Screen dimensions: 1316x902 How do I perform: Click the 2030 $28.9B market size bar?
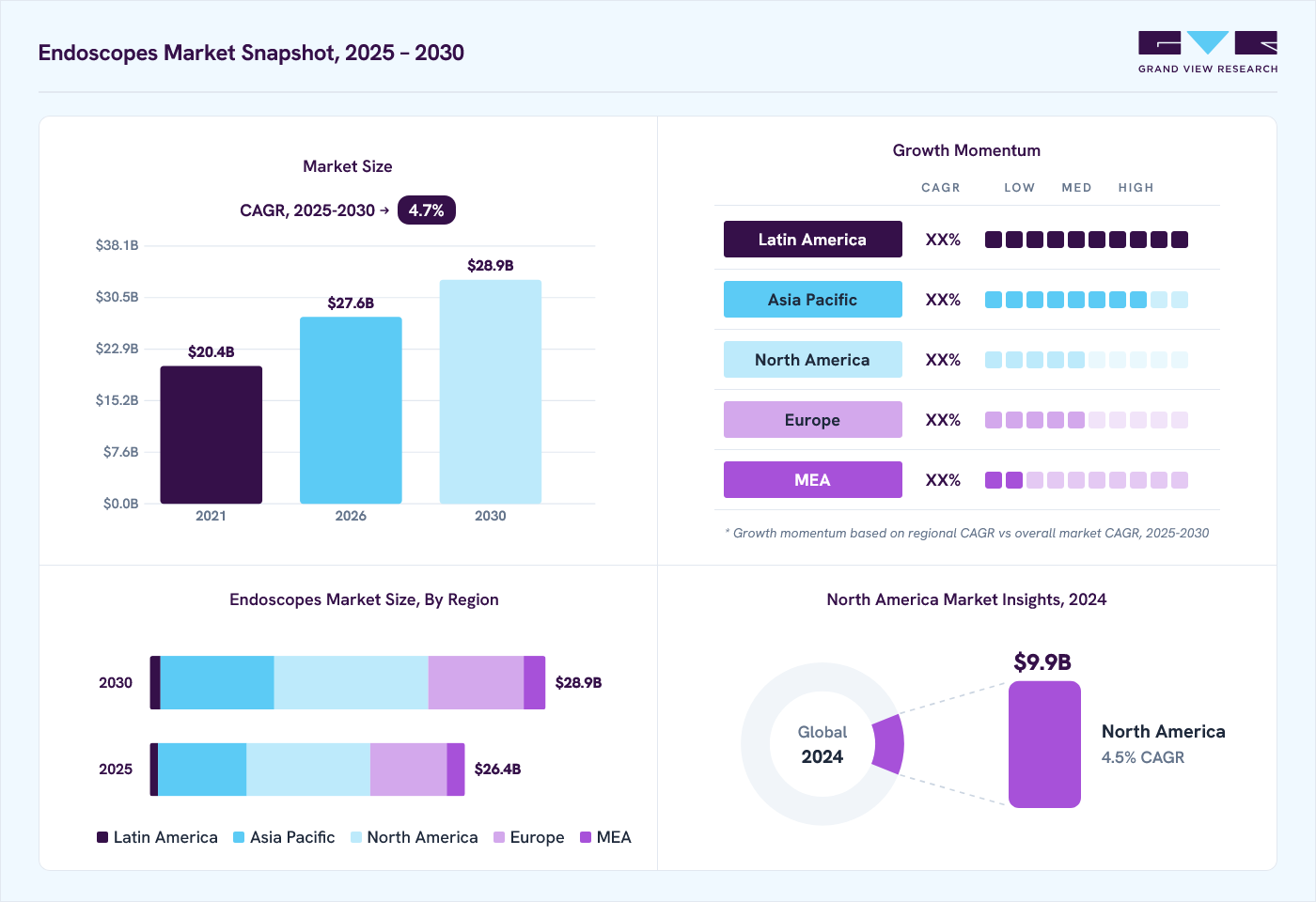[491, 392]
